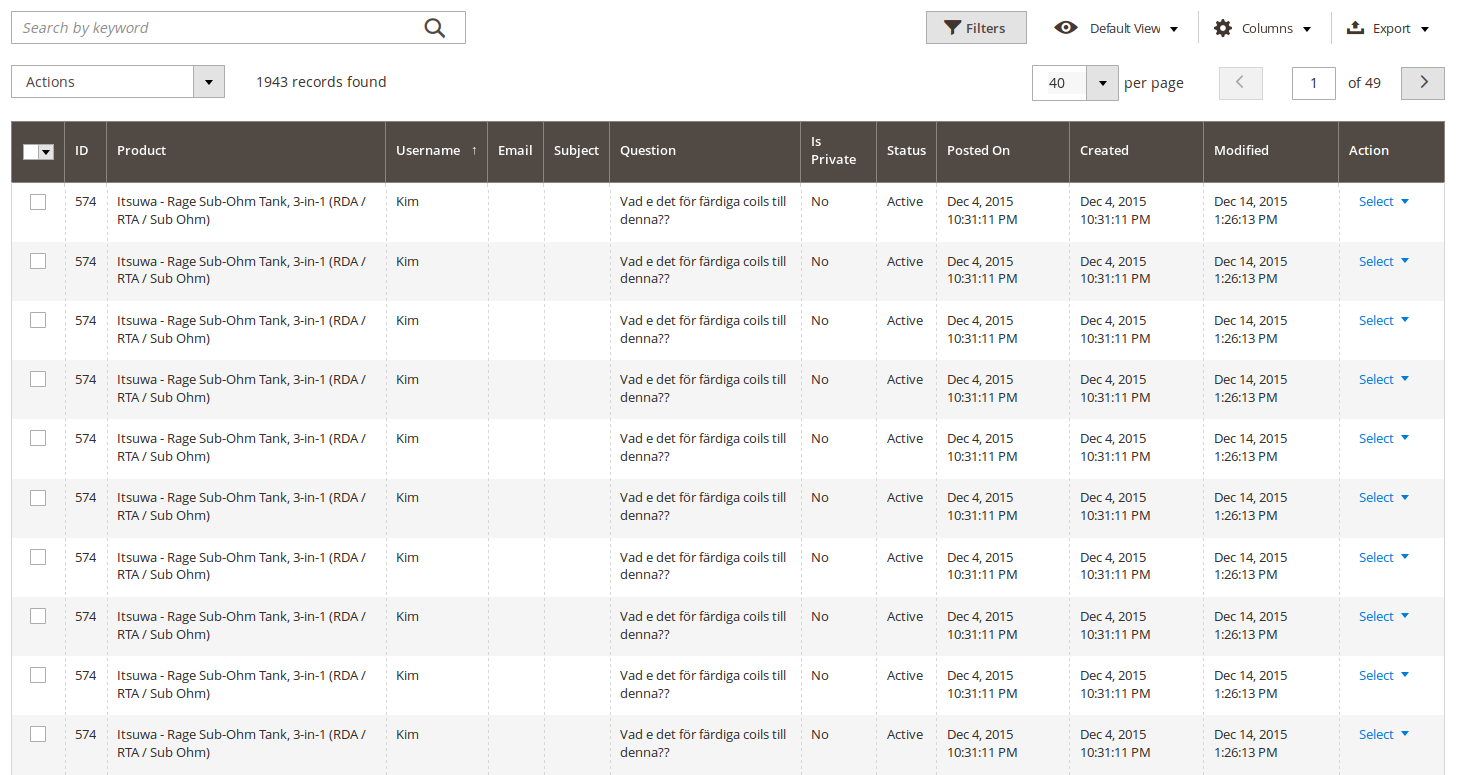The height and width of the screenshot is (775, 1457).
Task: Tick the checkbox in the fourth row
Action: 38,379
